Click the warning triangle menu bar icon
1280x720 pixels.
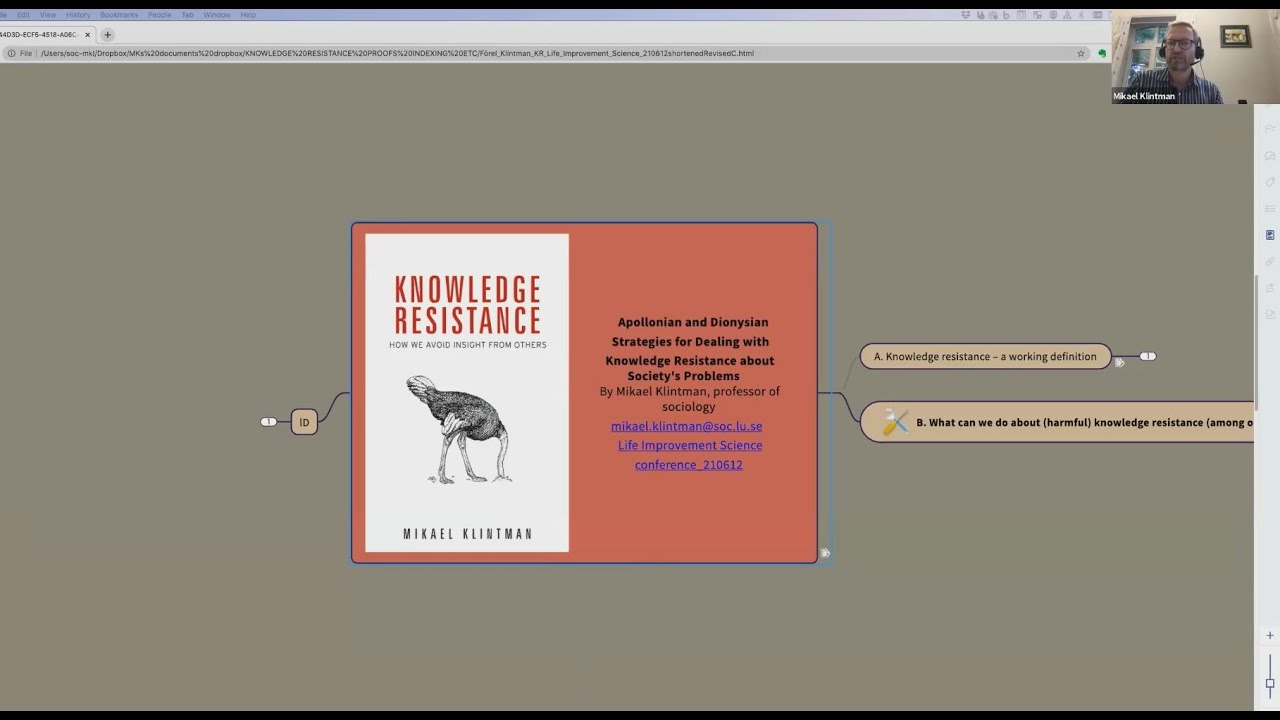pos(1067,15)
